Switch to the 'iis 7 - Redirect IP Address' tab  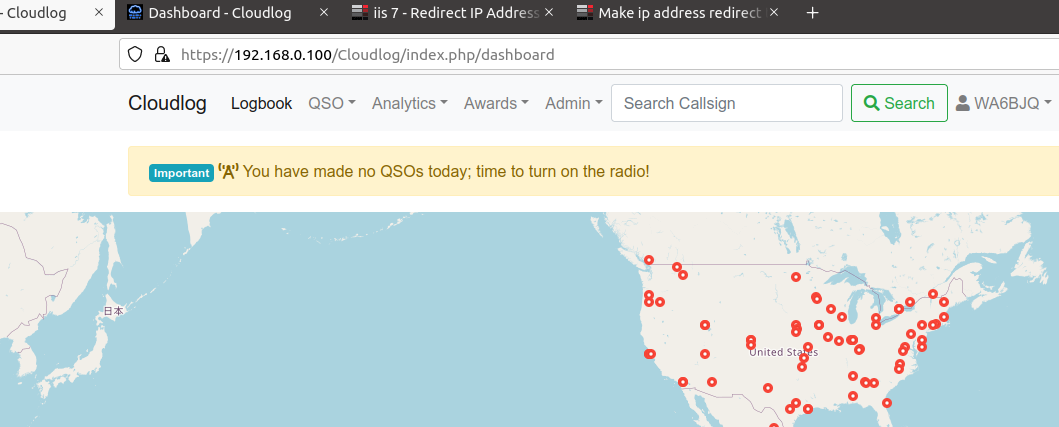point(452,13)
